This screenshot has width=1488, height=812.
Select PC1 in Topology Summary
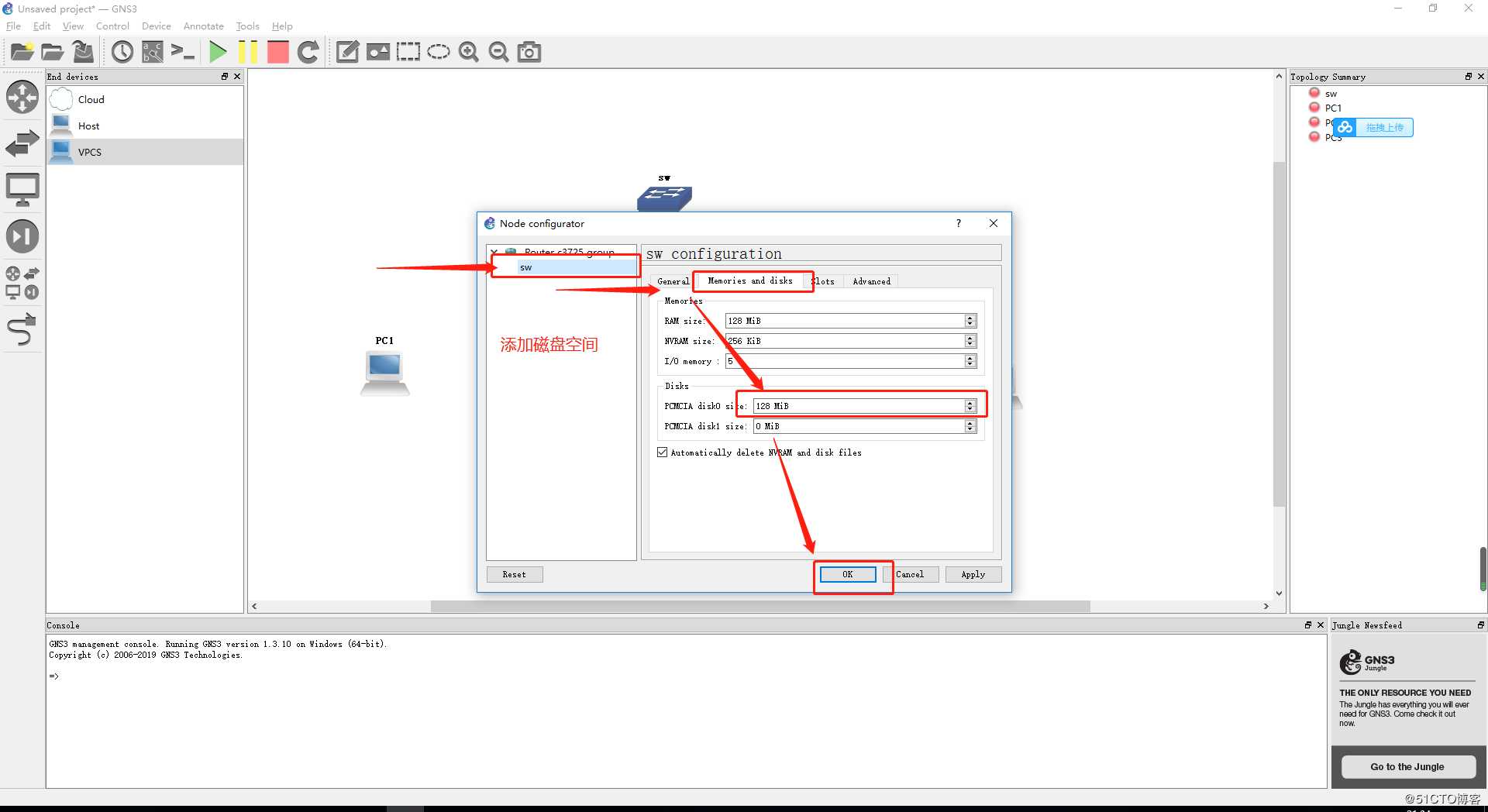(1333, 108)
